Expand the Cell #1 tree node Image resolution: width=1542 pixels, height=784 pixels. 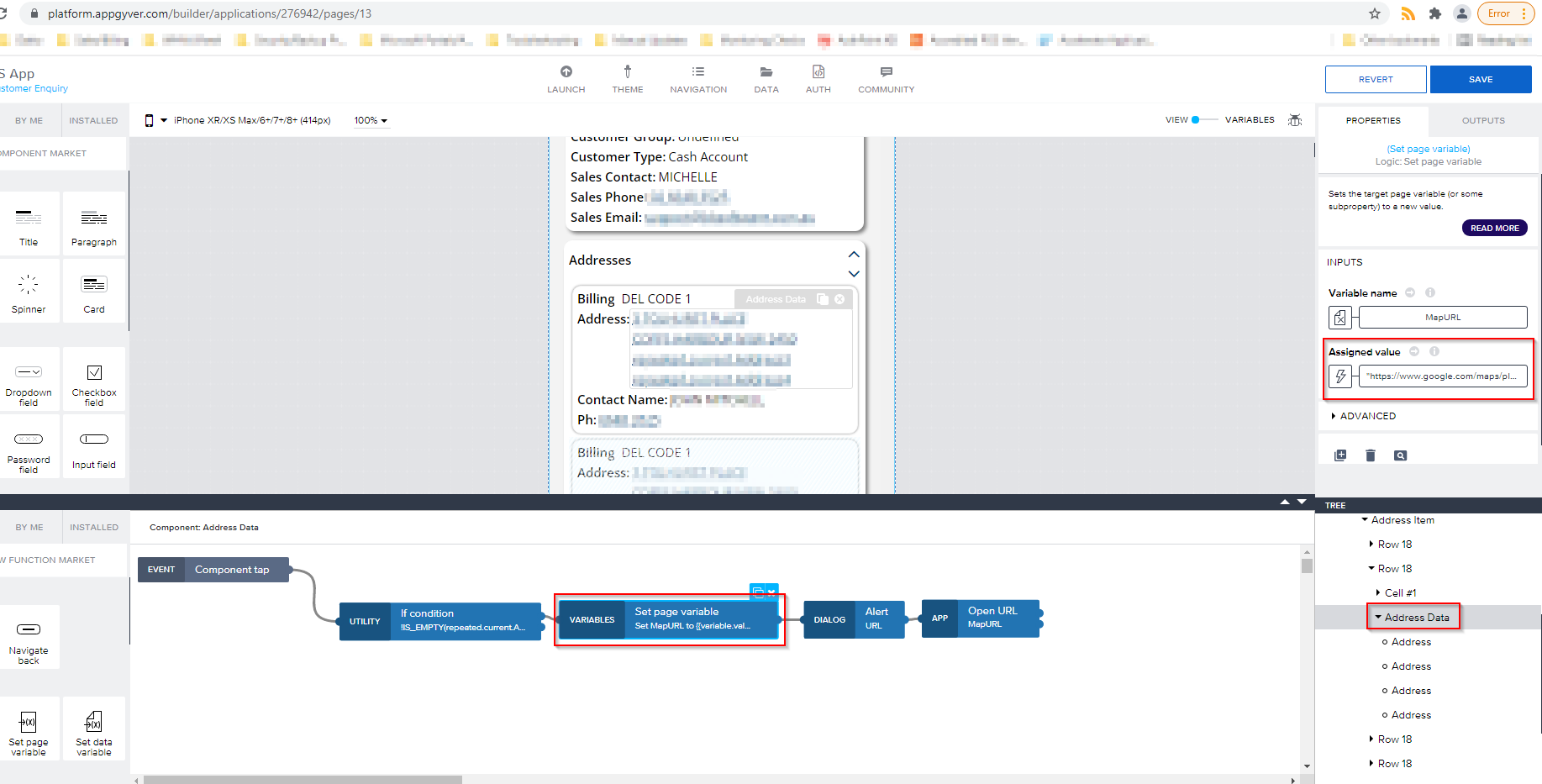(x=1378, y=593)
